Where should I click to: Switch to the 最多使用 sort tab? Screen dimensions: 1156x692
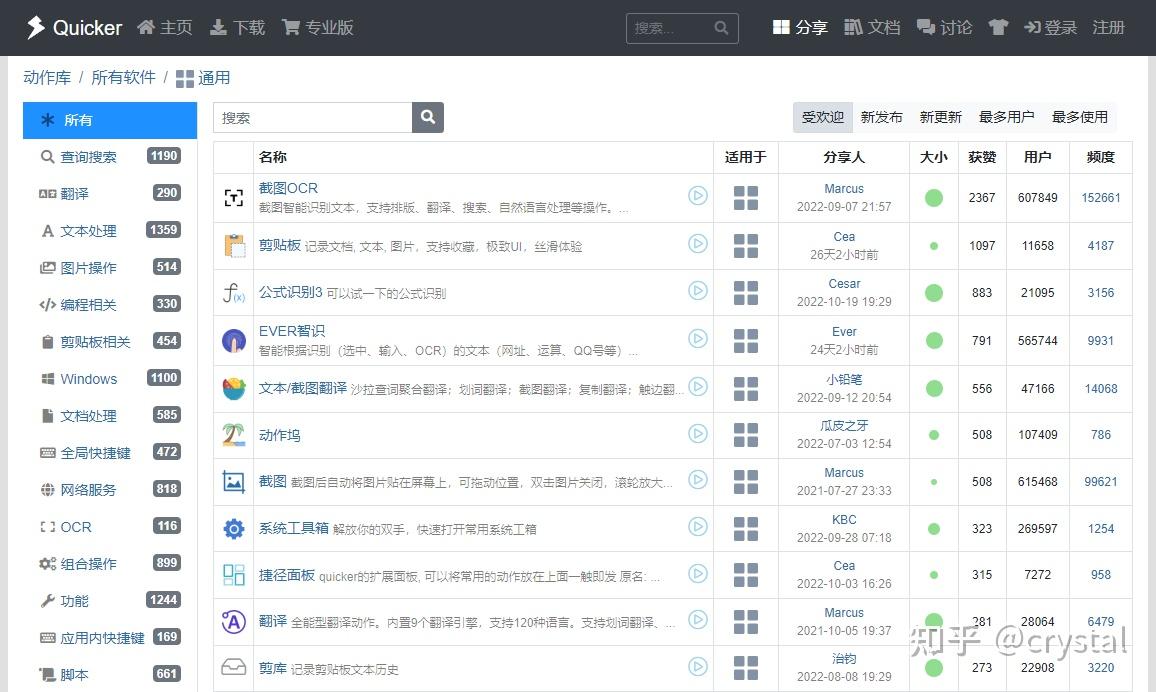[x=1080, y=117]
